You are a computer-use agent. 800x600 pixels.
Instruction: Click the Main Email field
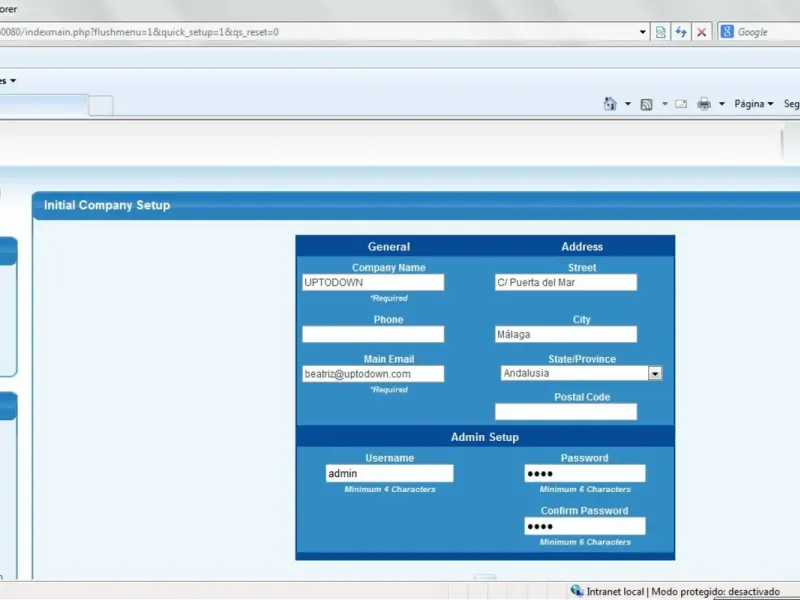[373, 373]
